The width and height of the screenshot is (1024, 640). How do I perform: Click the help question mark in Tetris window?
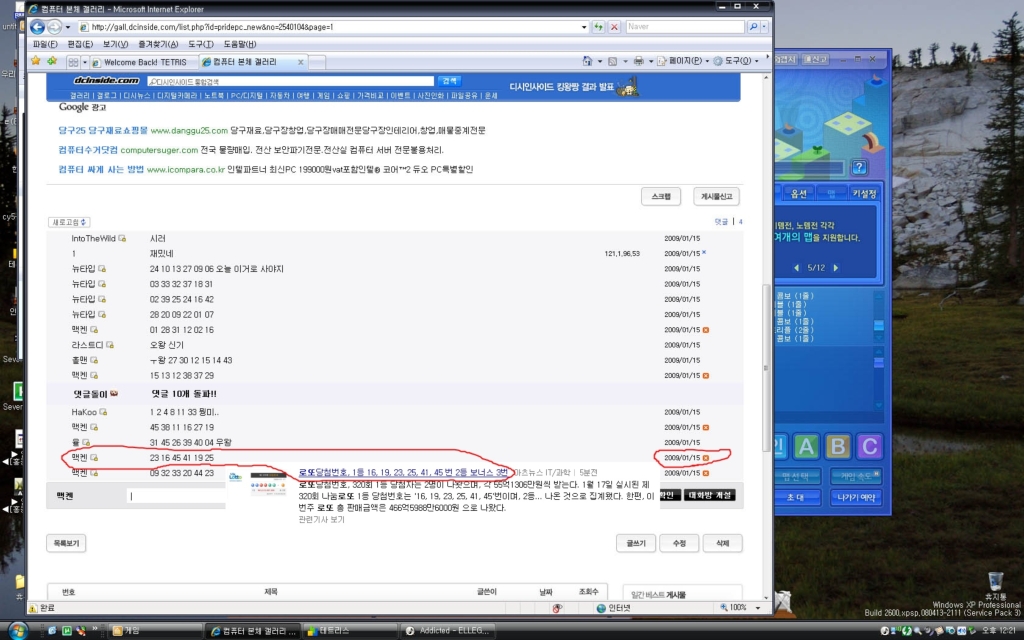859,167
